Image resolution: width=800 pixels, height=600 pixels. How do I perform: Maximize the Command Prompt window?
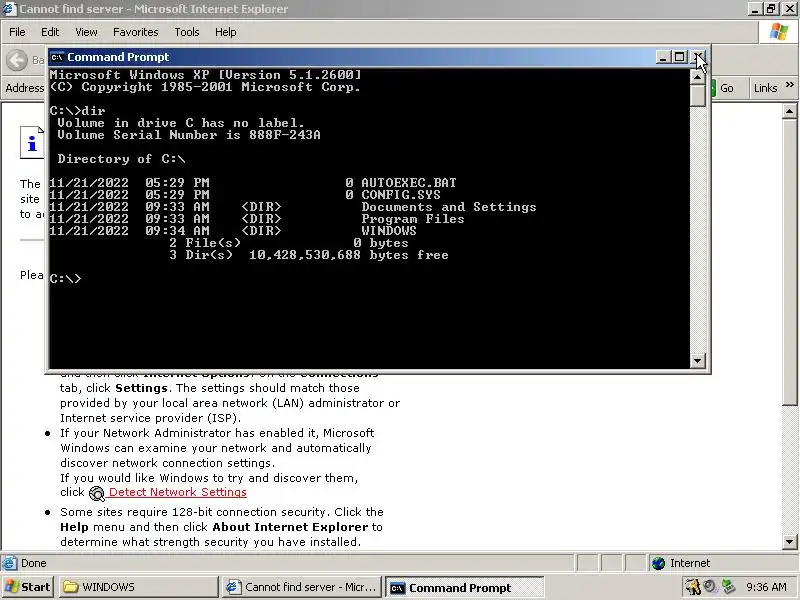679,57
